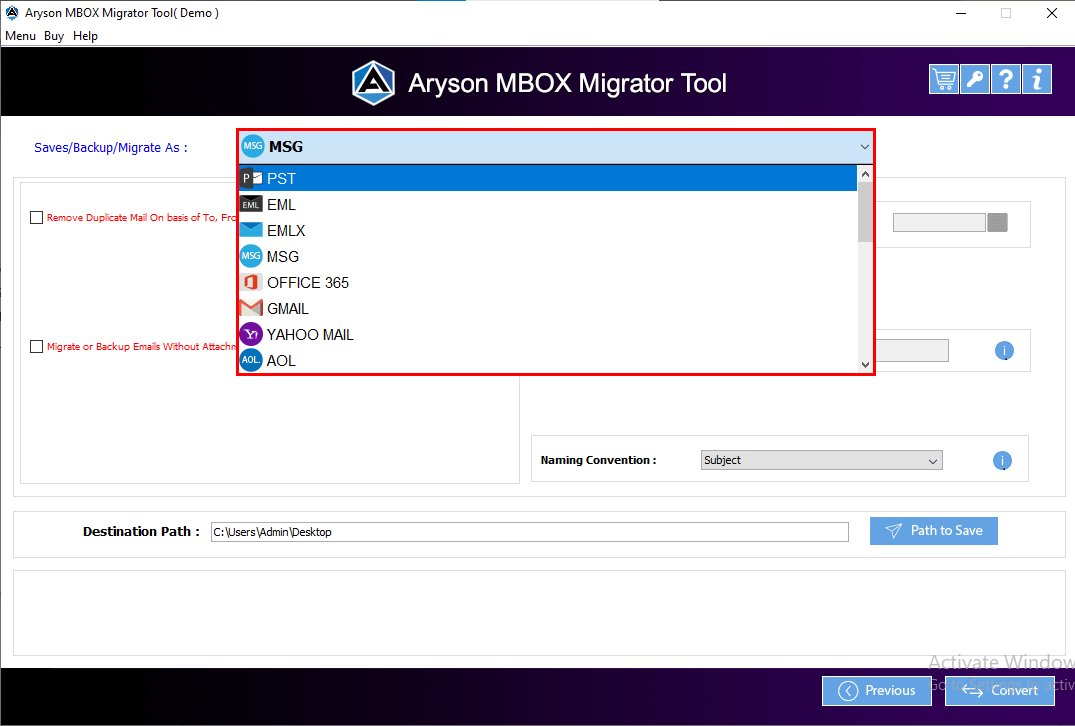Select YAHOO MAIL option

click(x=548, y=335)
